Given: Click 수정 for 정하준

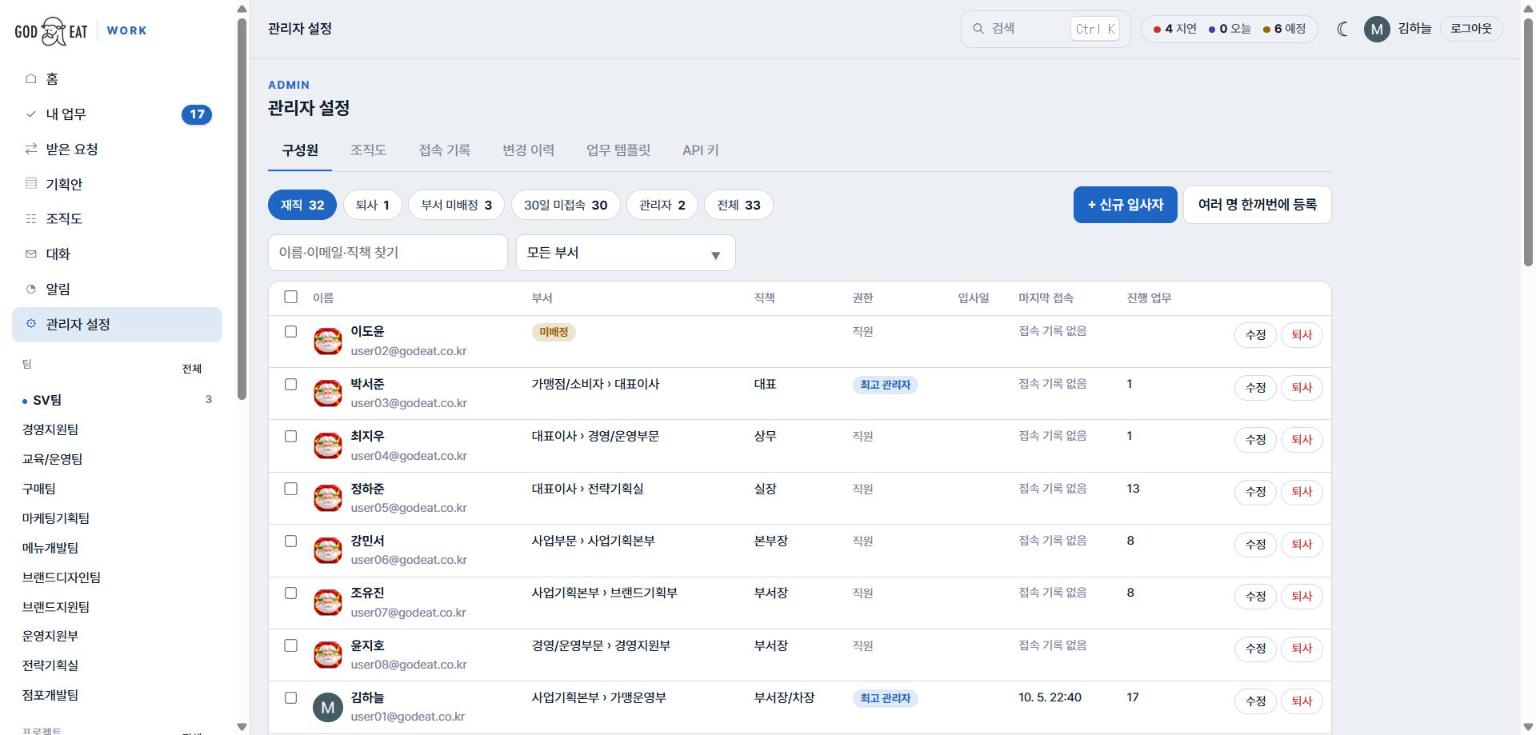Looking at the screenshot, I should (1255, 492).
